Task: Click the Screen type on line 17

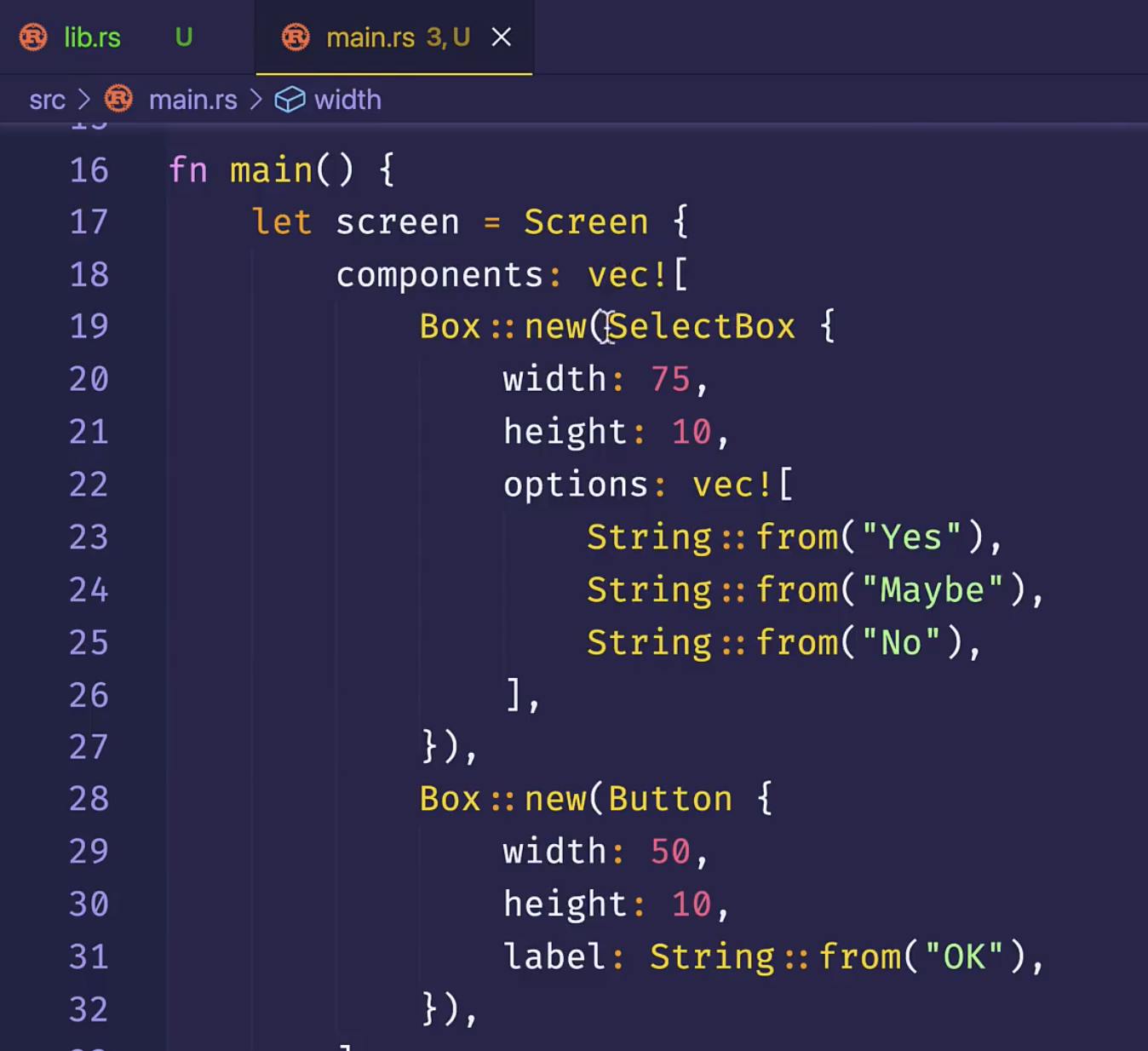Action: point(586,222)
